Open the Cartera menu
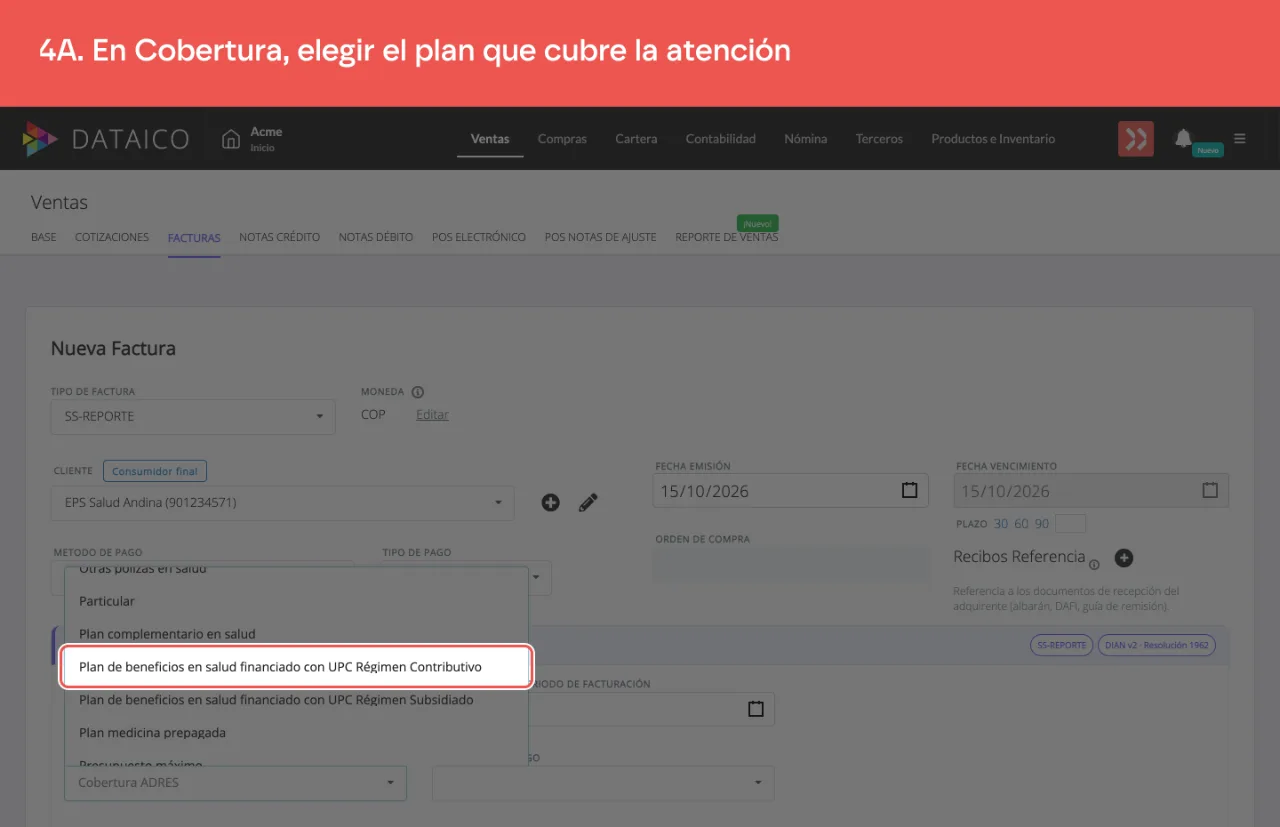Image resolution: width=1280 pixels, height=827 pixels. point(636,139)
